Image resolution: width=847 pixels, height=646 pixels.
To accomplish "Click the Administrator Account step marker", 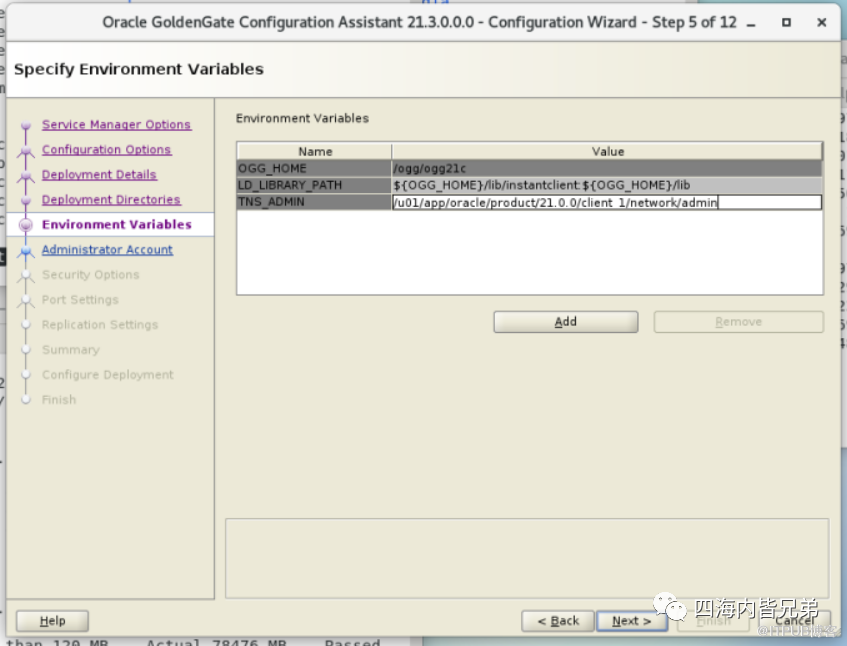I will pos(25,251).
